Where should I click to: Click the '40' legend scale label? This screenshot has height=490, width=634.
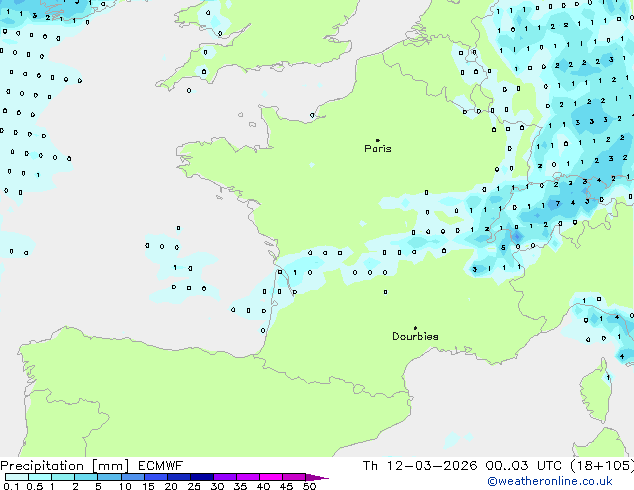tap(263, 486)
